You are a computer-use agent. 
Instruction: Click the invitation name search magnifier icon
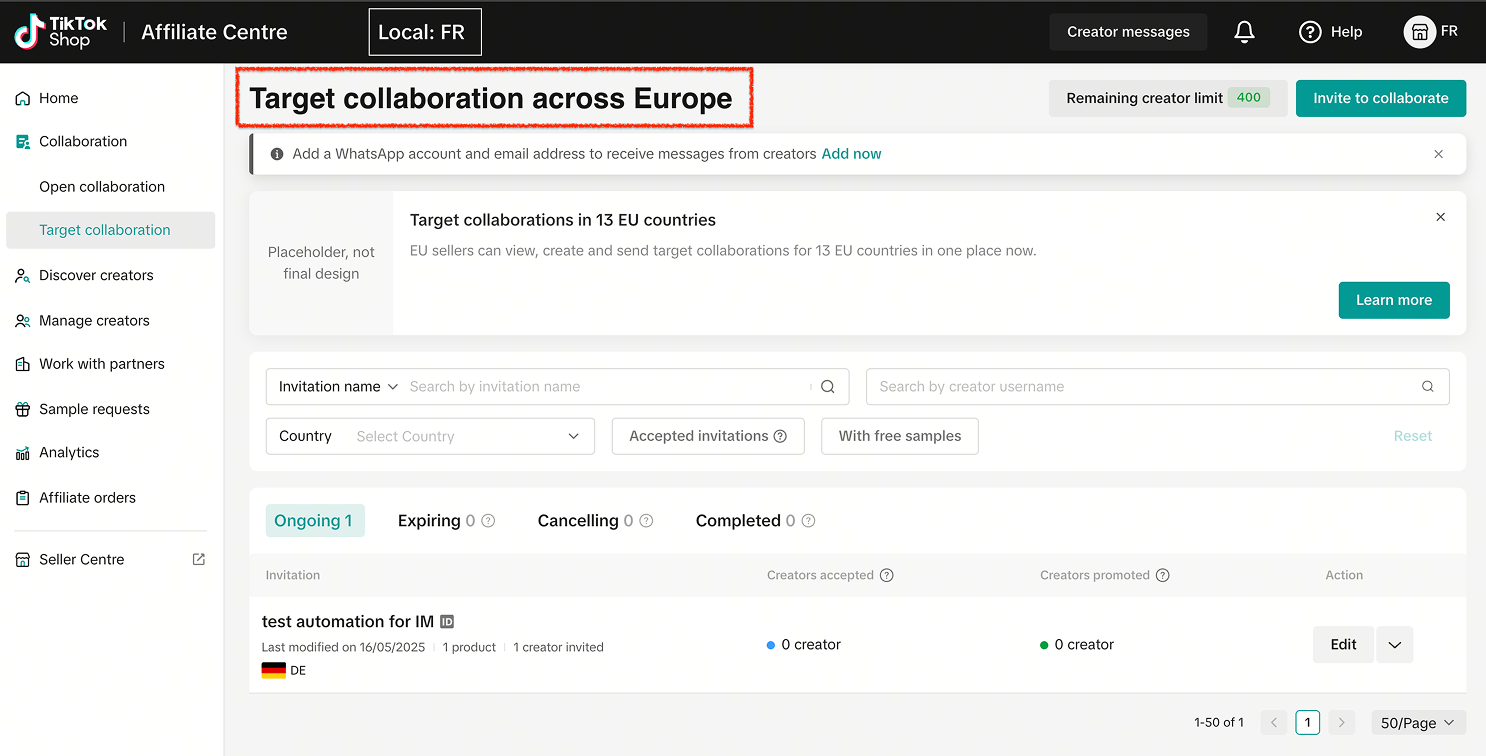(828, 387)
